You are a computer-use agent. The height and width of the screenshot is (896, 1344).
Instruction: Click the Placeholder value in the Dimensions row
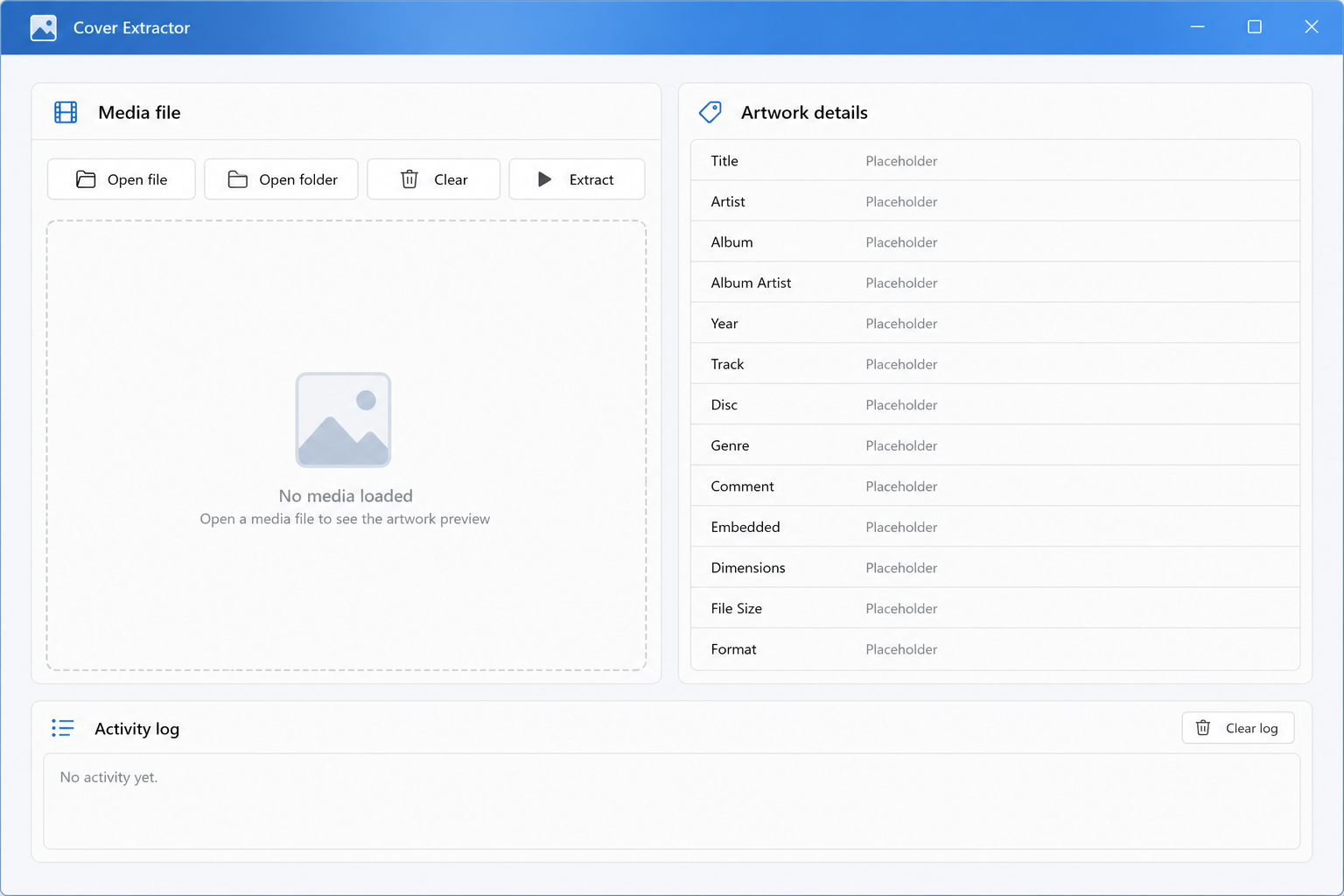click(901, 568)
